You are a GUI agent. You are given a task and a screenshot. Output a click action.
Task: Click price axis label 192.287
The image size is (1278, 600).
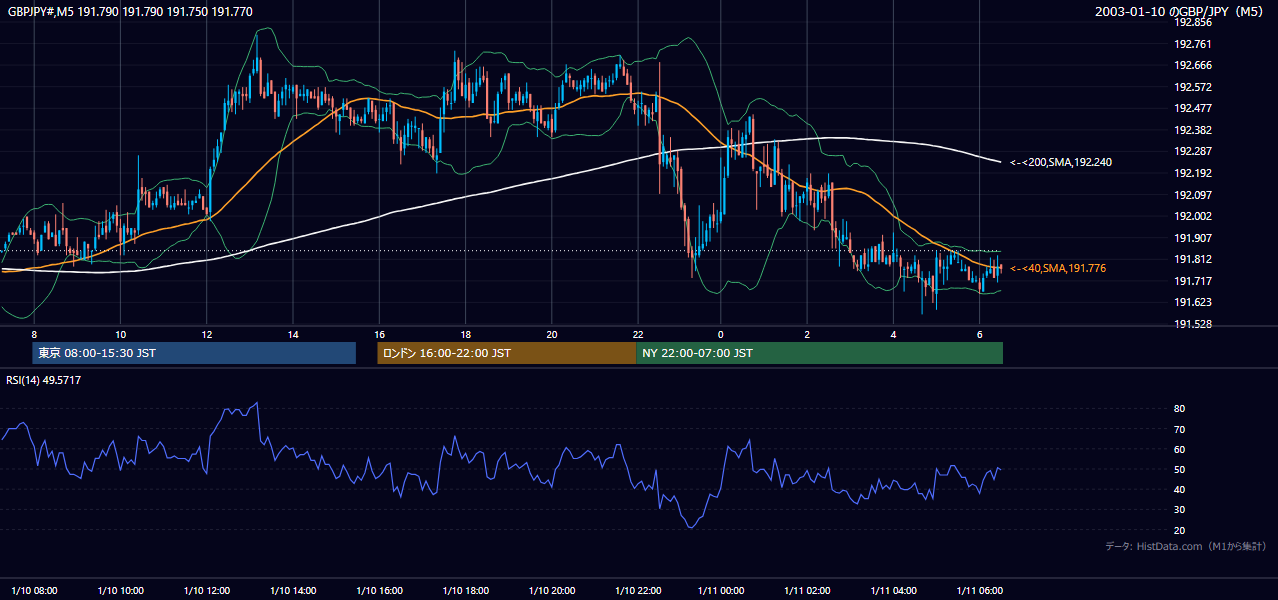pyautogui.click(x=1192, y=151)
